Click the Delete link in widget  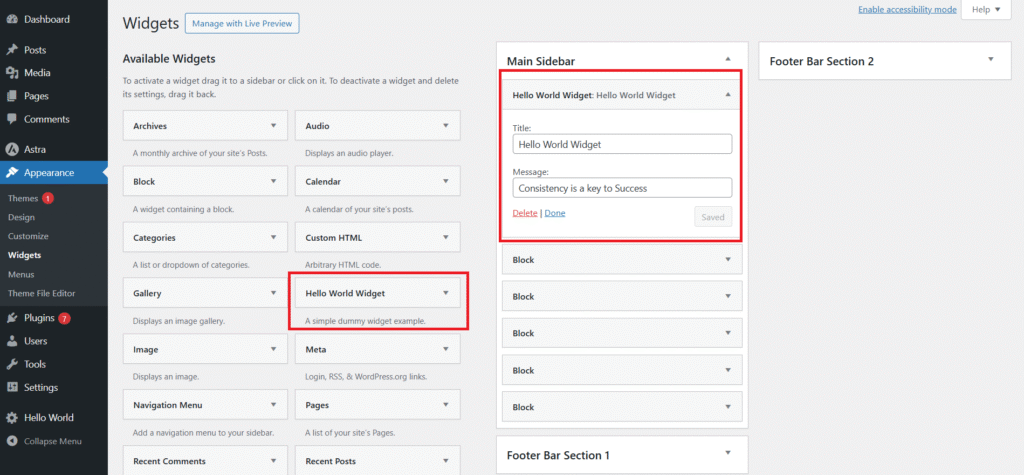[x=524, y=213]
